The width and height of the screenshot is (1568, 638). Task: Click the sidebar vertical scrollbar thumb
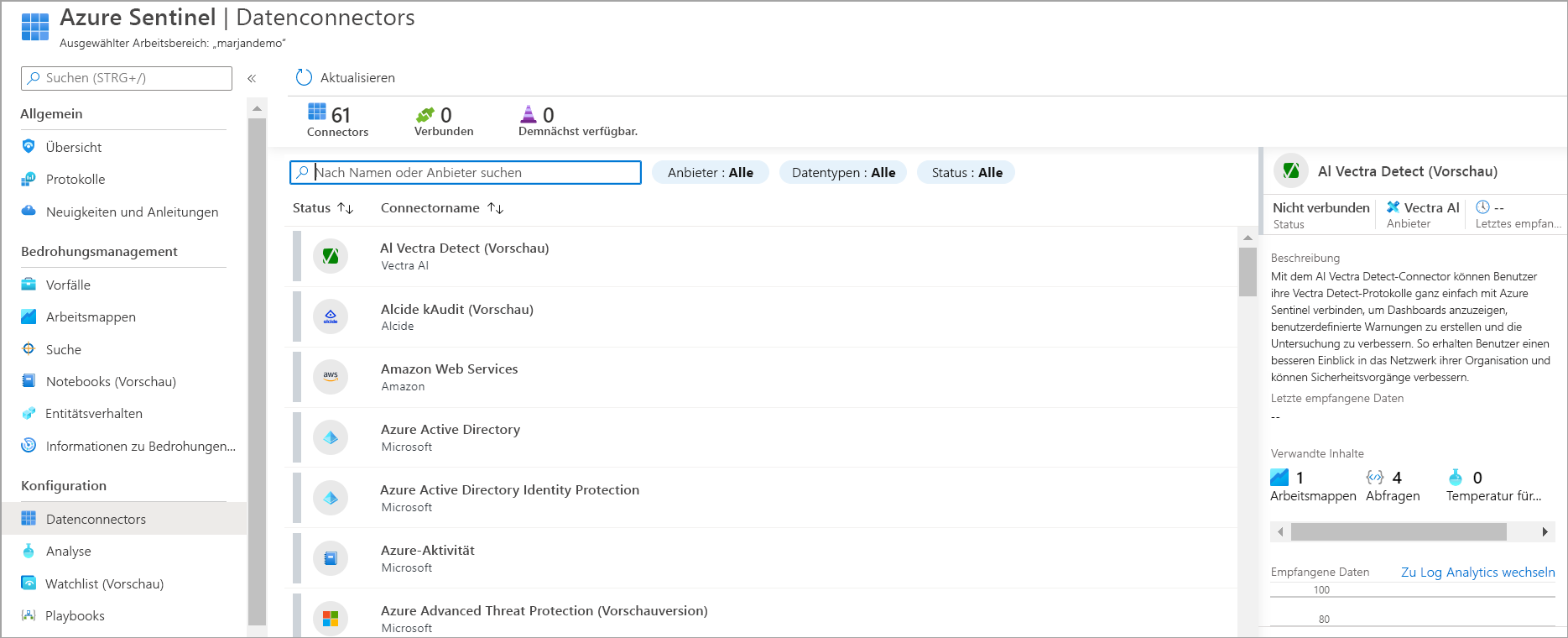[x=257, y=371]
